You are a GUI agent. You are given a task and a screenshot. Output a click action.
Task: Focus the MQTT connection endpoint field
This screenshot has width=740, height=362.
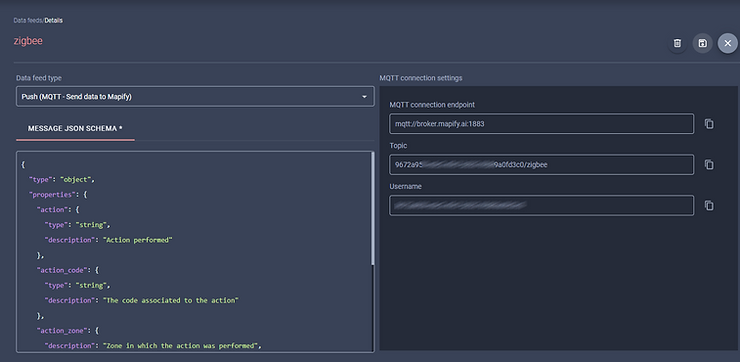541,124
